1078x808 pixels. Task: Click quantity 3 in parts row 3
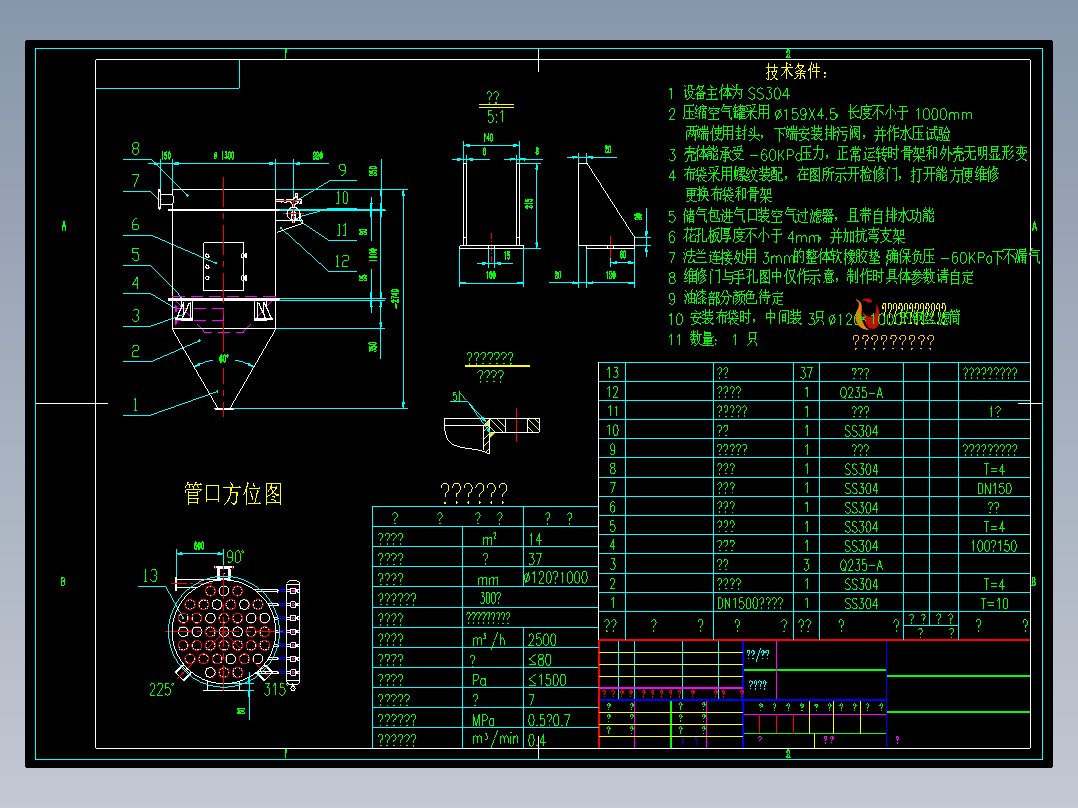806,565
